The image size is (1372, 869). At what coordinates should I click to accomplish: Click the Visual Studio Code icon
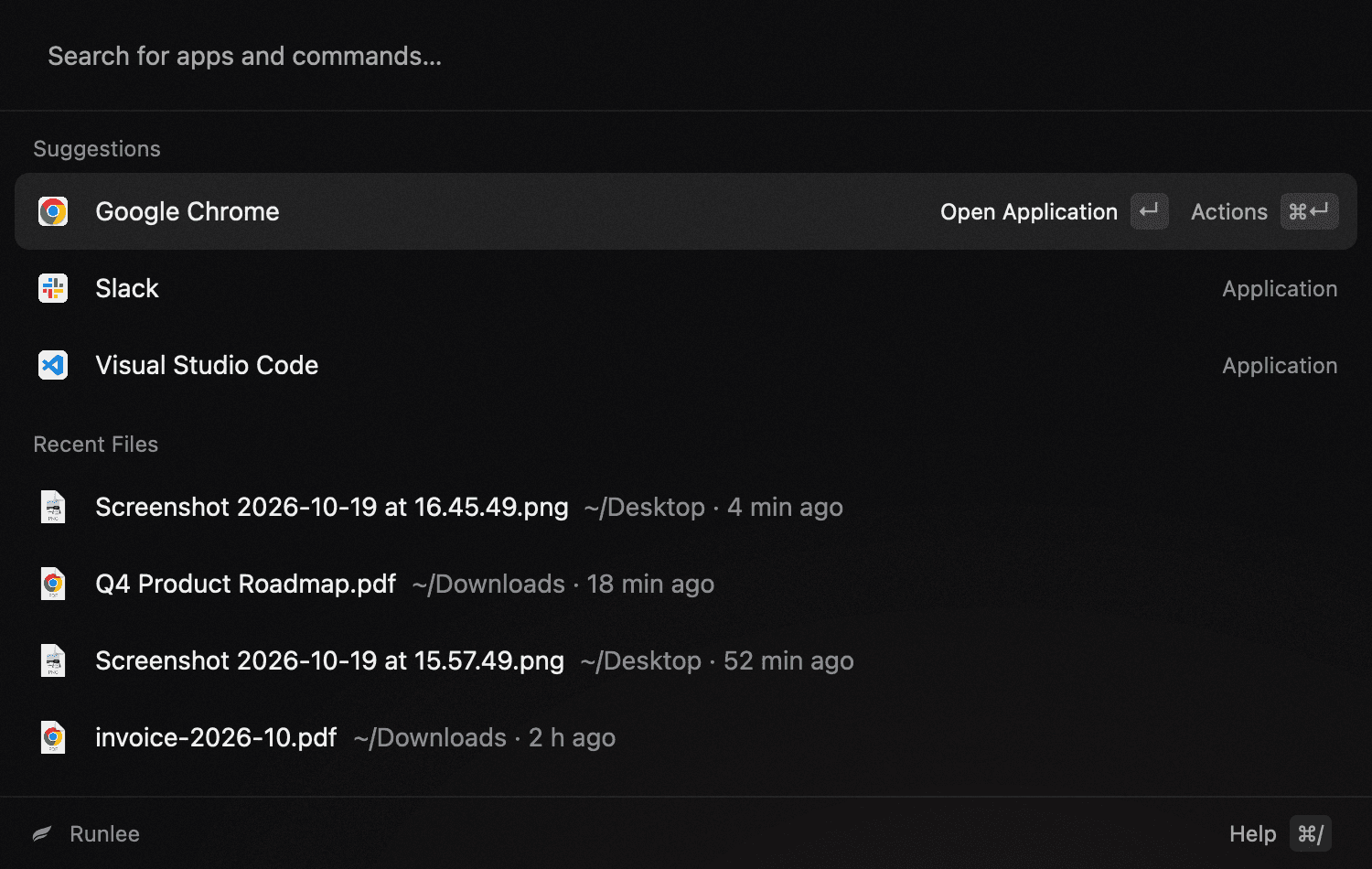pos(53,365)
